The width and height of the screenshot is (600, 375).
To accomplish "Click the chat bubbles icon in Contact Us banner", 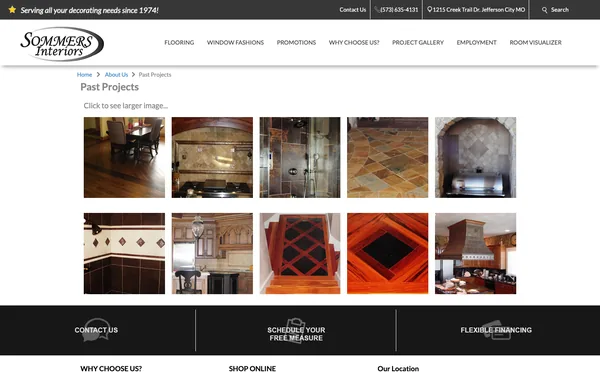I will coord(96,329).
